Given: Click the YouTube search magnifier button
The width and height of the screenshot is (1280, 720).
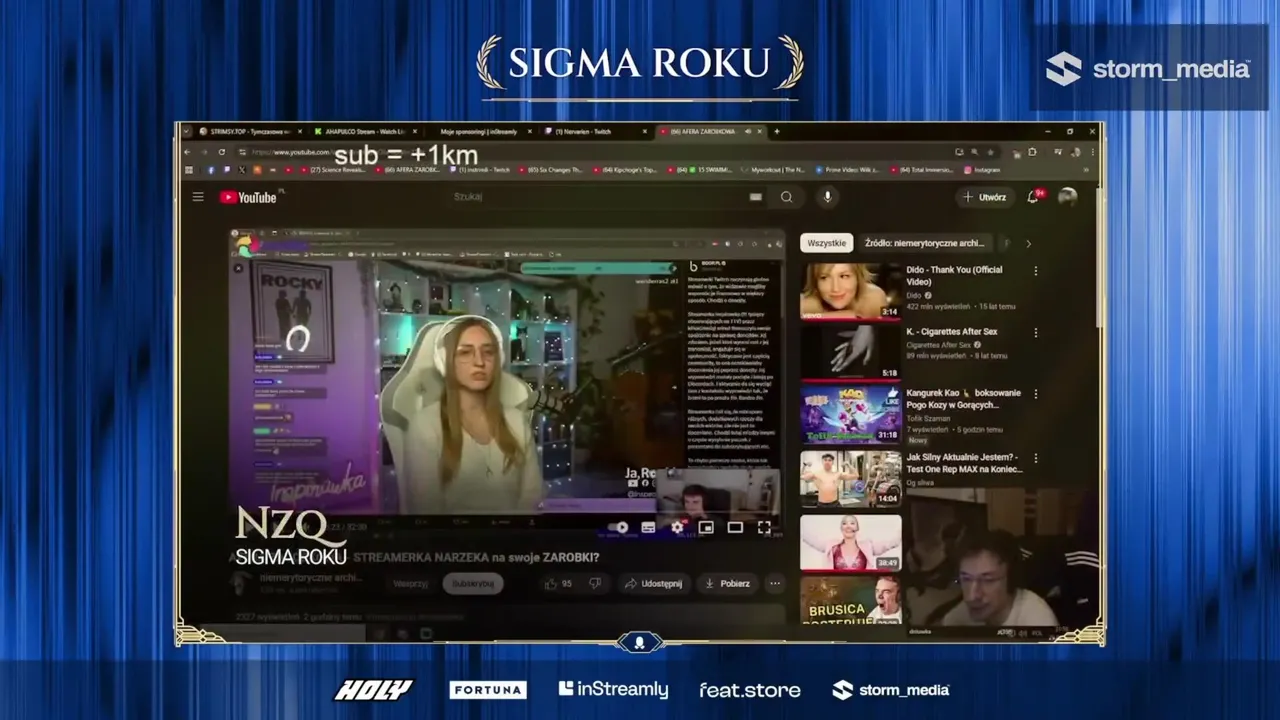Looking at the screenshot, I should (787, 197).
